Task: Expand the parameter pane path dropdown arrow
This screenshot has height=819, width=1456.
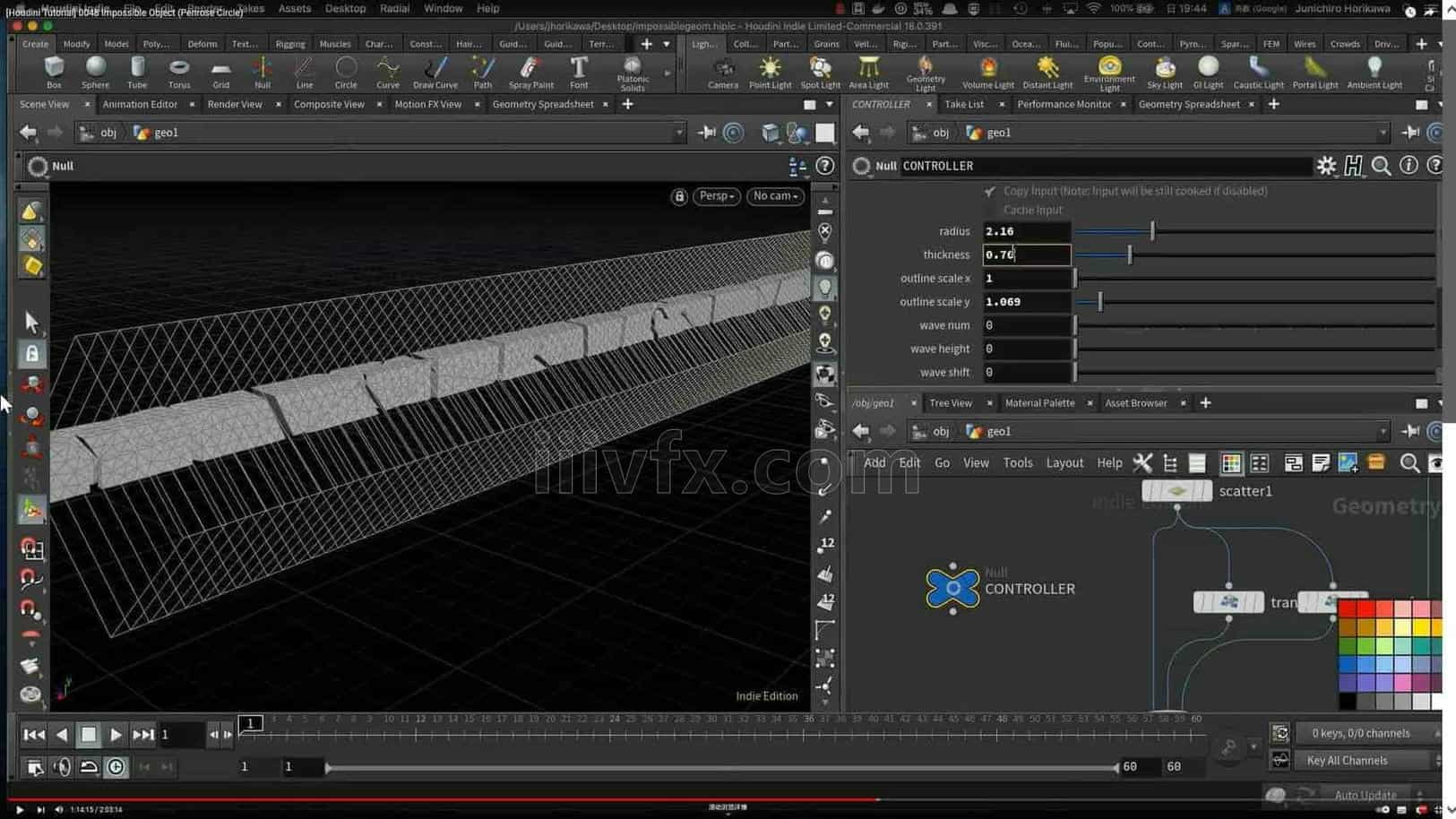Action: click(x=1383, y=133)
